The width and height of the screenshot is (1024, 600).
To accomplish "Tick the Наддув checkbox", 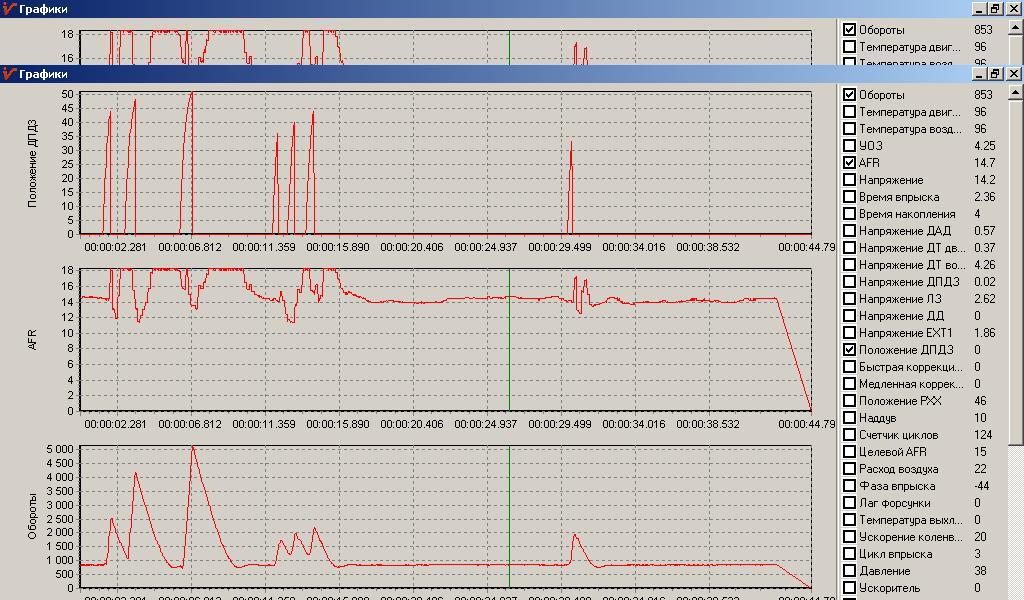I will pos(849,417).
